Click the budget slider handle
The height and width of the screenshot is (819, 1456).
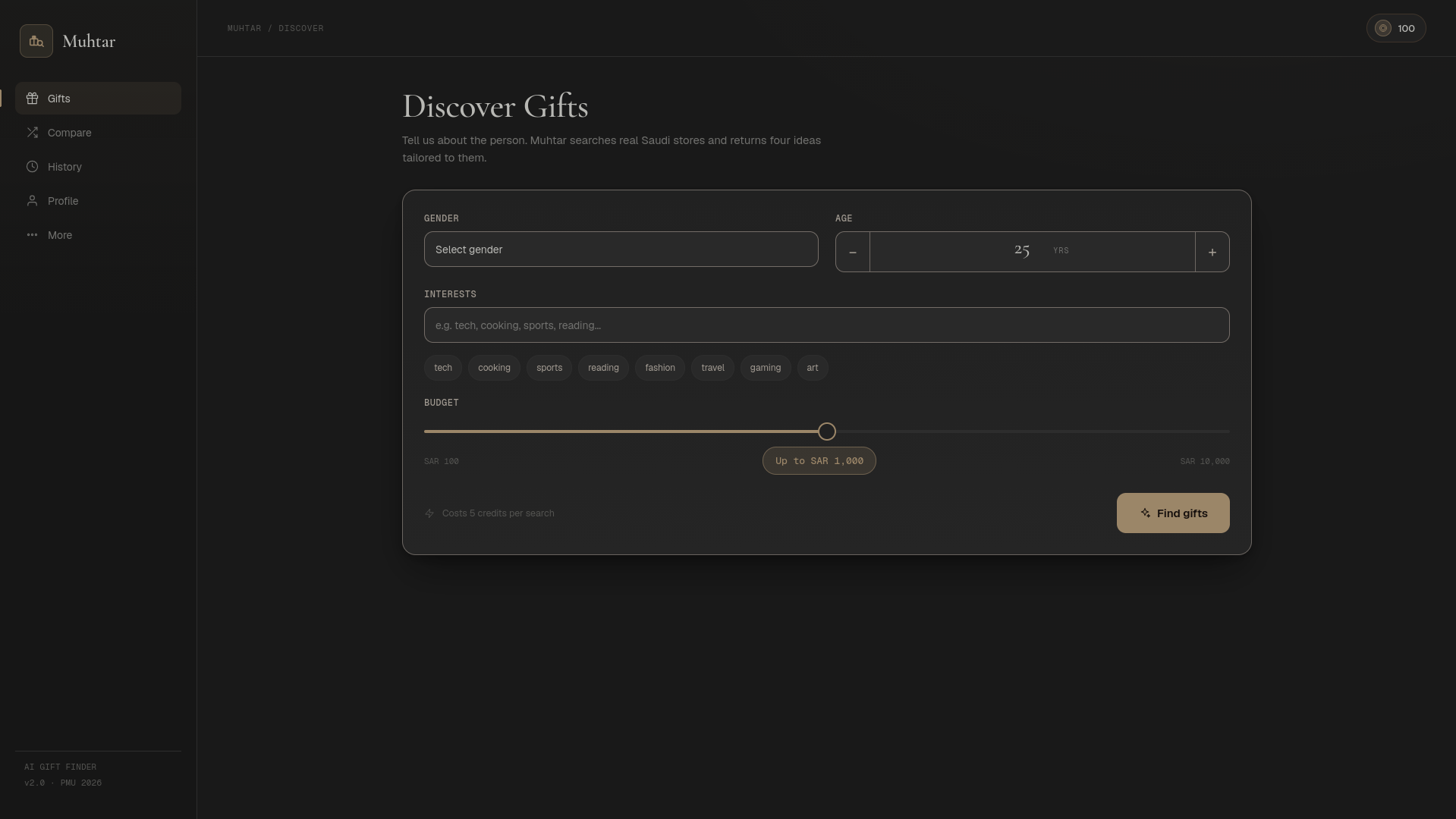(x=827, y=431)
